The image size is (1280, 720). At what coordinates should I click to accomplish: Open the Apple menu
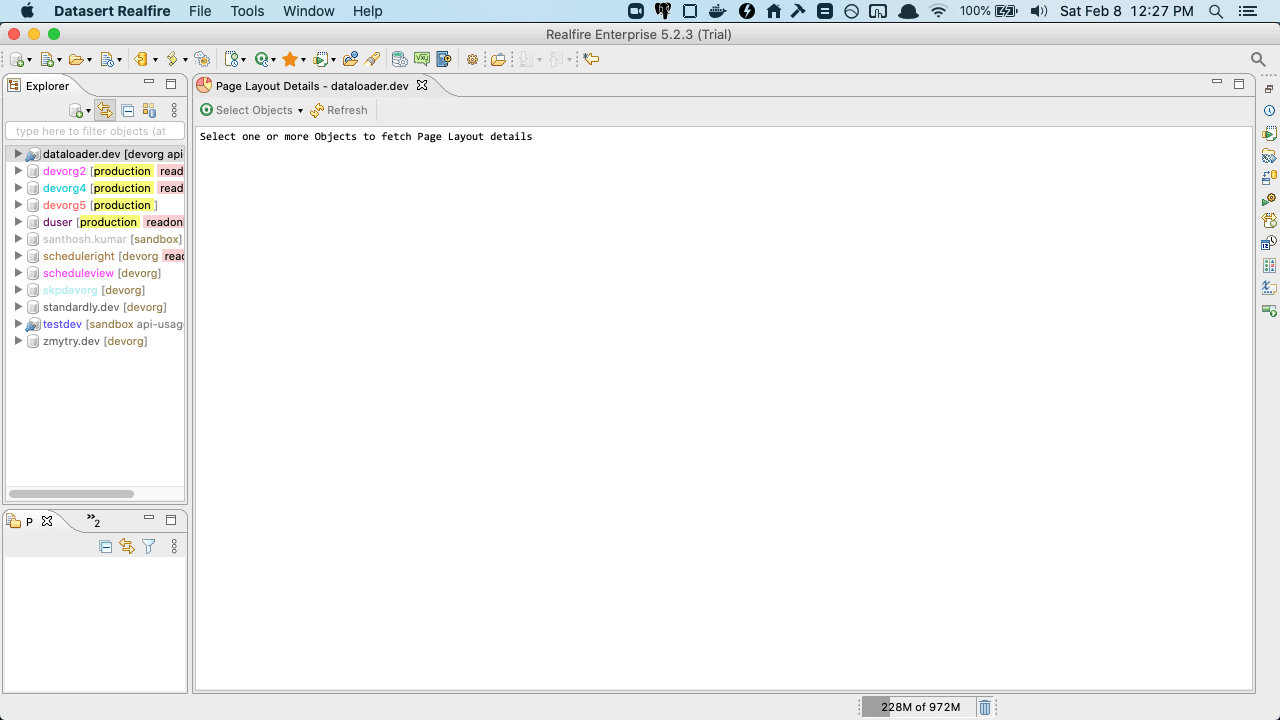click(27, 11)
